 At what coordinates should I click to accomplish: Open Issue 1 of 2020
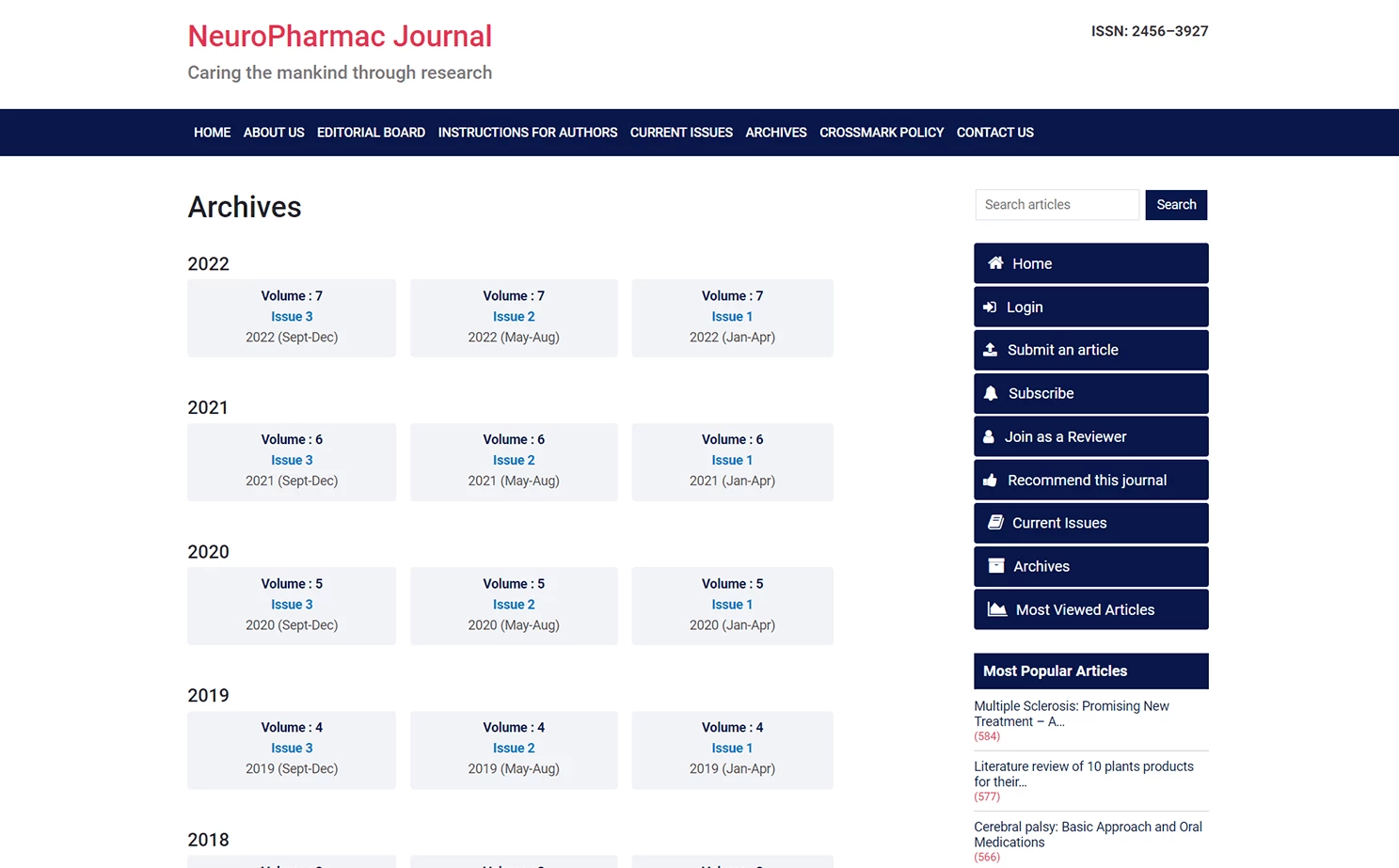point(732,604)
